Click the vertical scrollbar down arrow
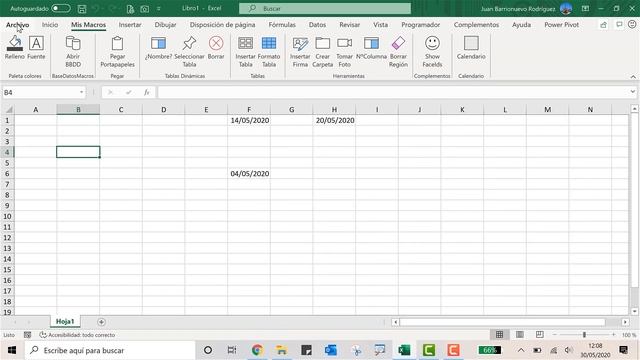 click(x=634, y=311)
